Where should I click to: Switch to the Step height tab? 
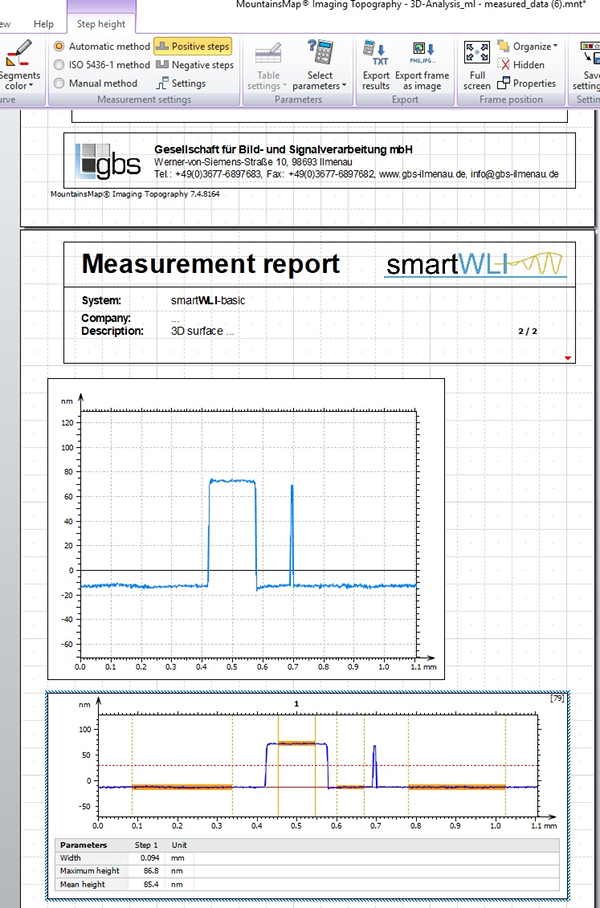point(101,22)
